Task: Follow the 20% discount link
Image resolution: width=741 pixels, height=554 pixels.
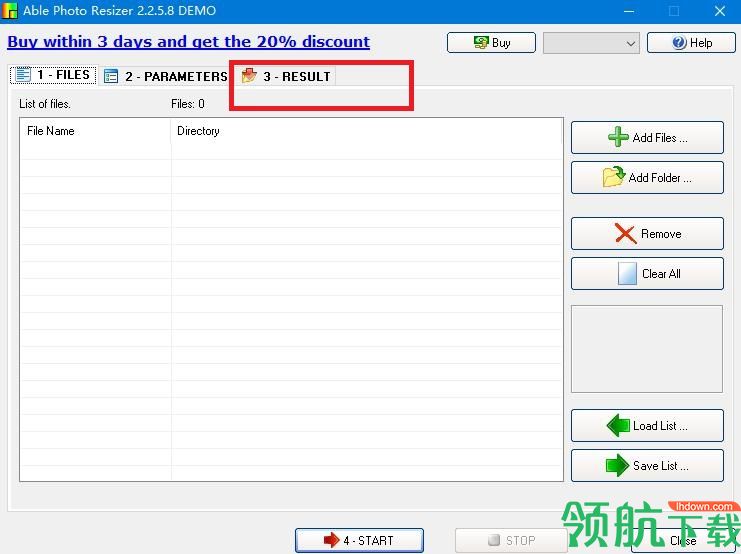Action: point(188,42)
